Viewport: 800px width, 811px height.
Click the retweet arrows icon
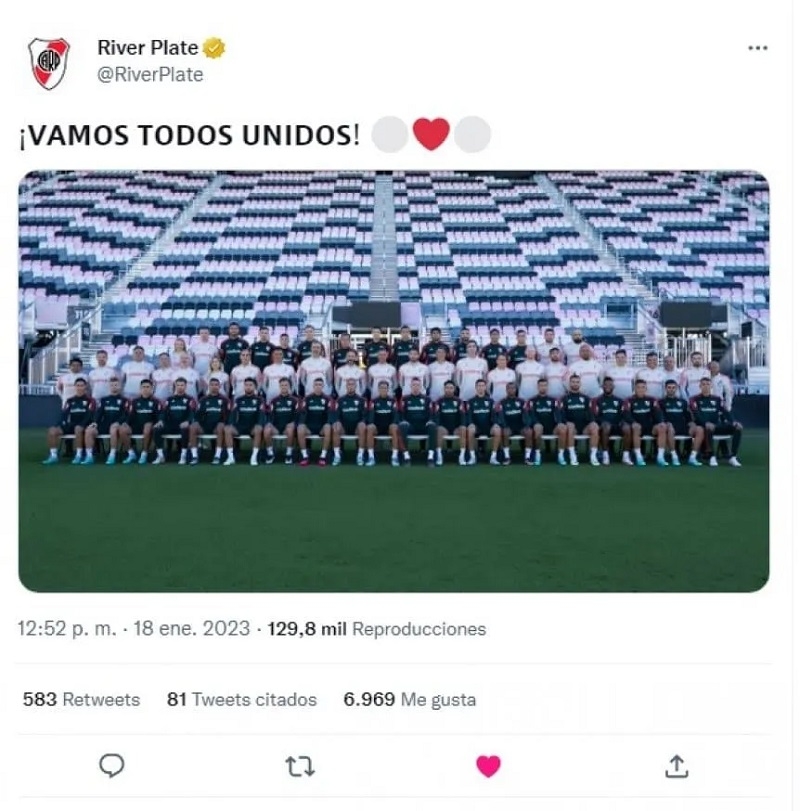pyautogui.click(x=300, y=766)
